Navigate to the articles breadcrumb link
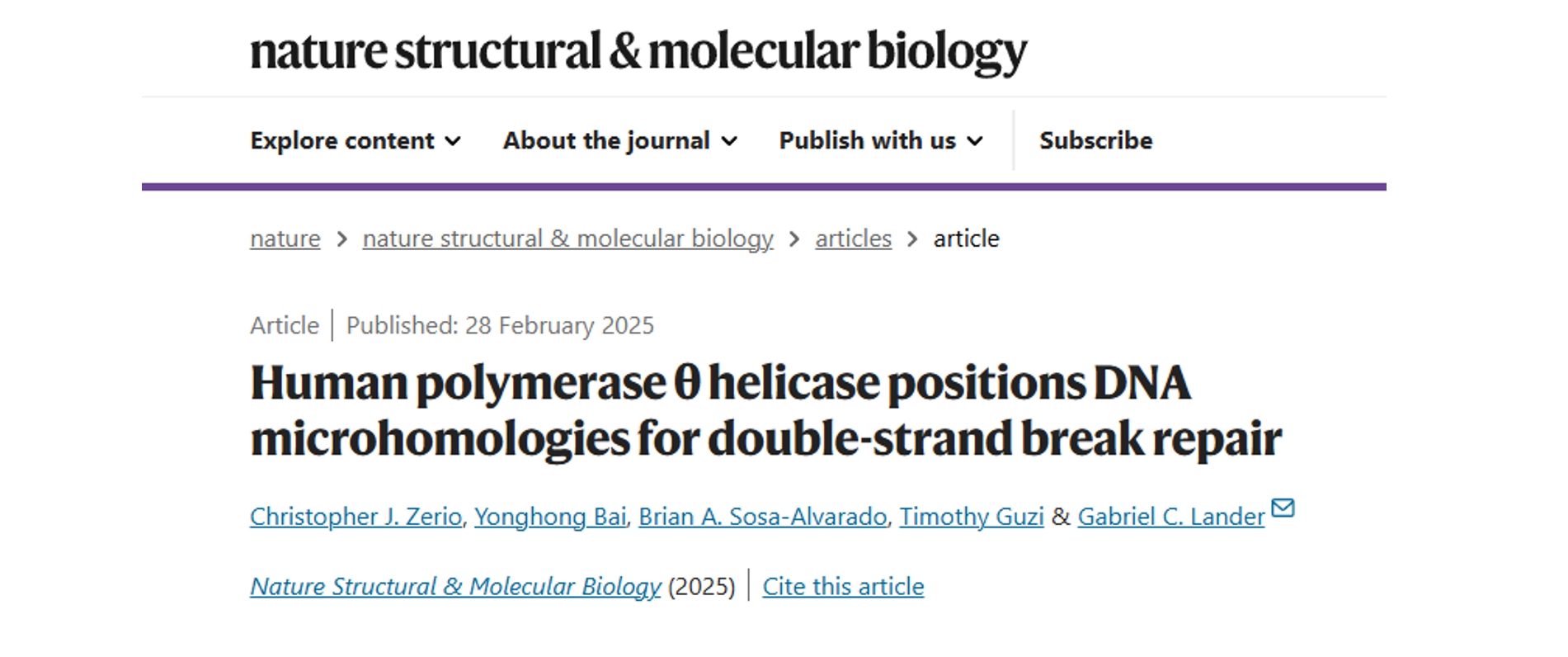The height and width of the screenshot is (657, 1568). [853, 239]
